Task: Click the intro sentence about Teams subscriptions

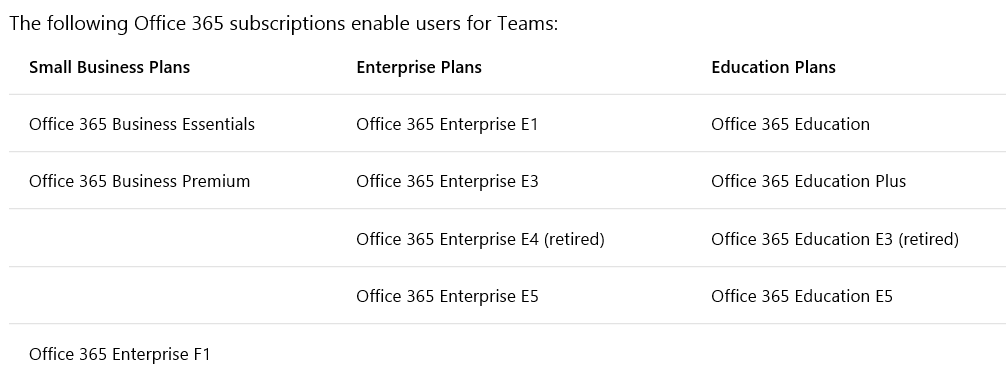Action: [284, 24]
